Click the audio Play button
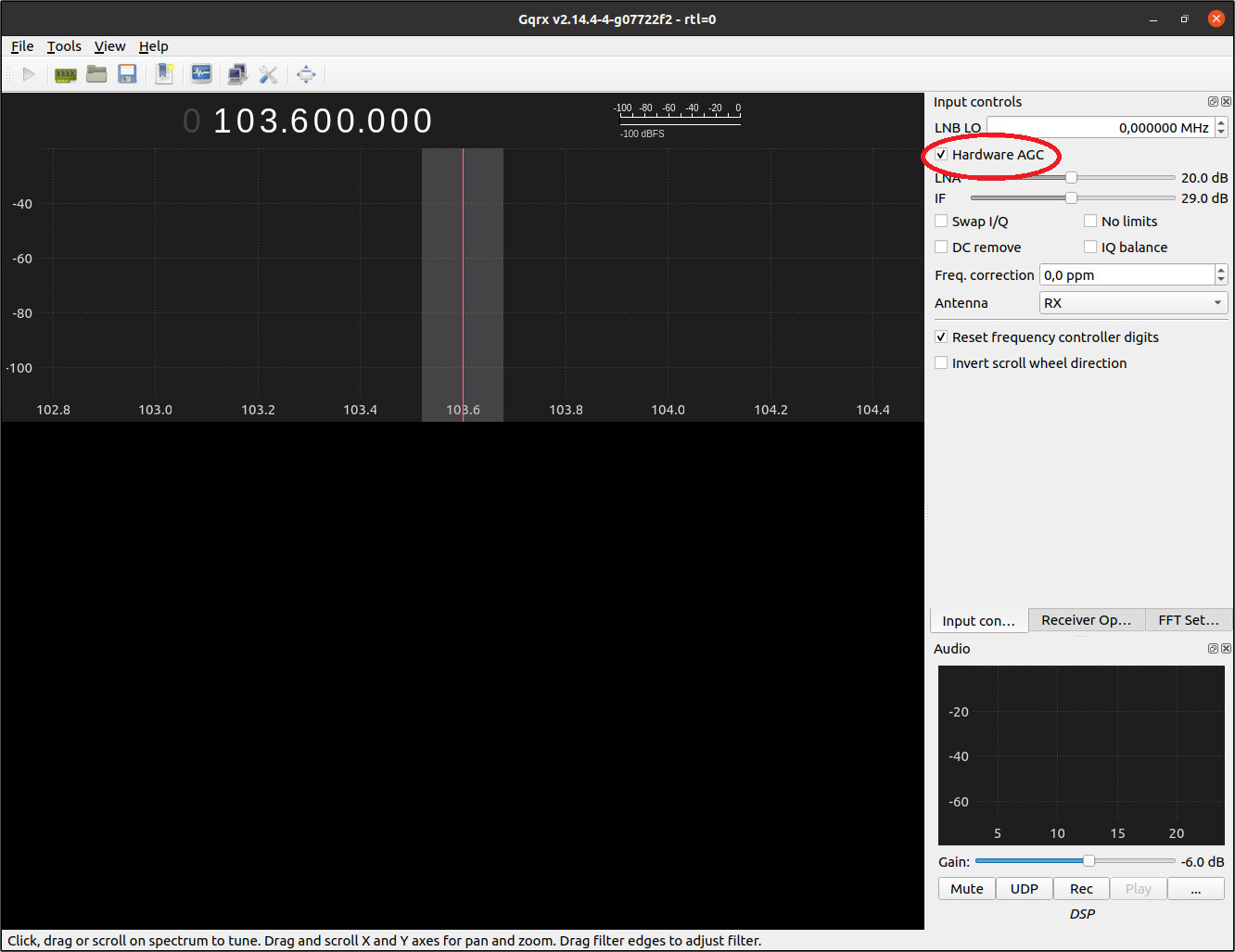Viewport: 1235px width, 952px height. point(1139,889)
